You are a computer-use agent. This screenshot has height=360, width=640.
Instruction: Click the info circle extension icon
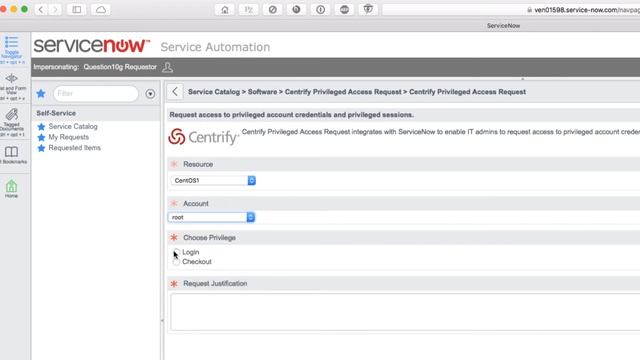pyautogui.click(x=320, y=9)
